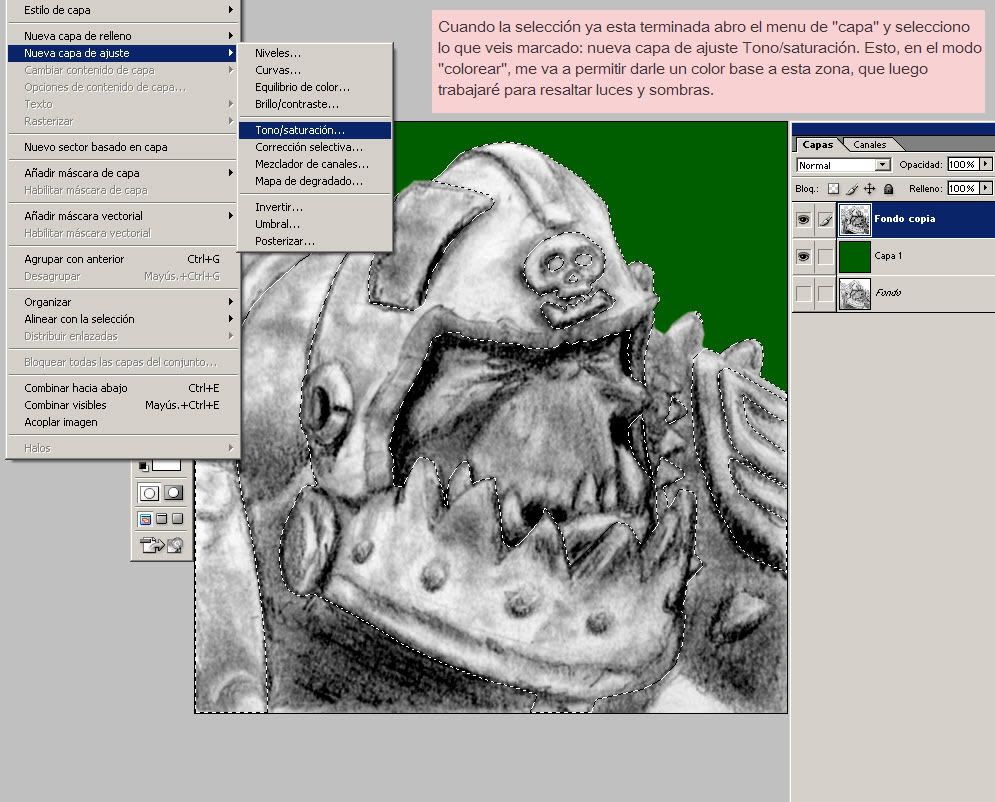
Task: Toggle lock image pixels brush icon
Action: (x=852, y=188)
